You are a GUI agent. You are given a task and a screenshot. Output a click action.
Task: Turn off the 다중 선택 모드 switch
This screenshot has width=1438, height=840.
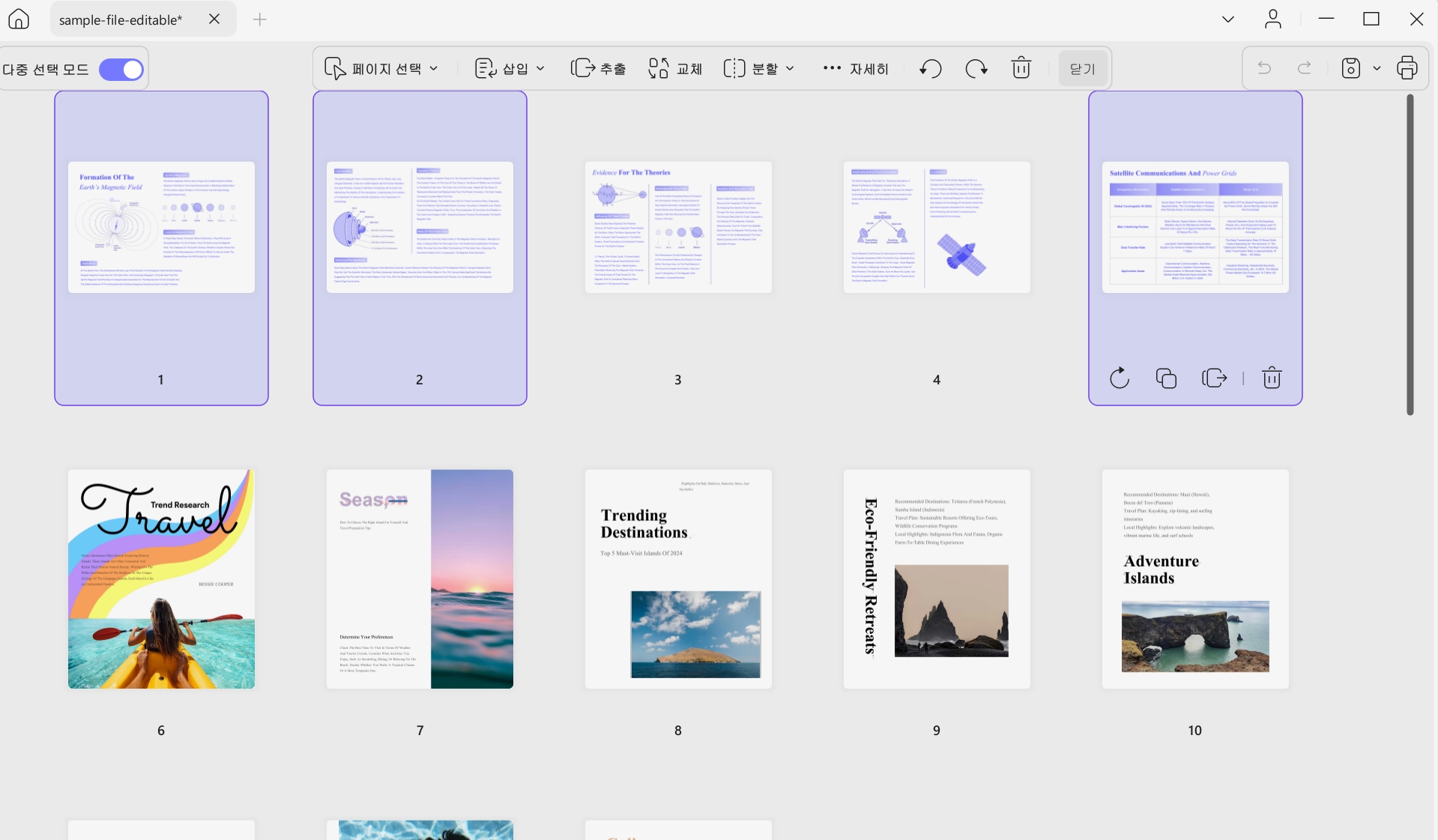click(121, 70)
